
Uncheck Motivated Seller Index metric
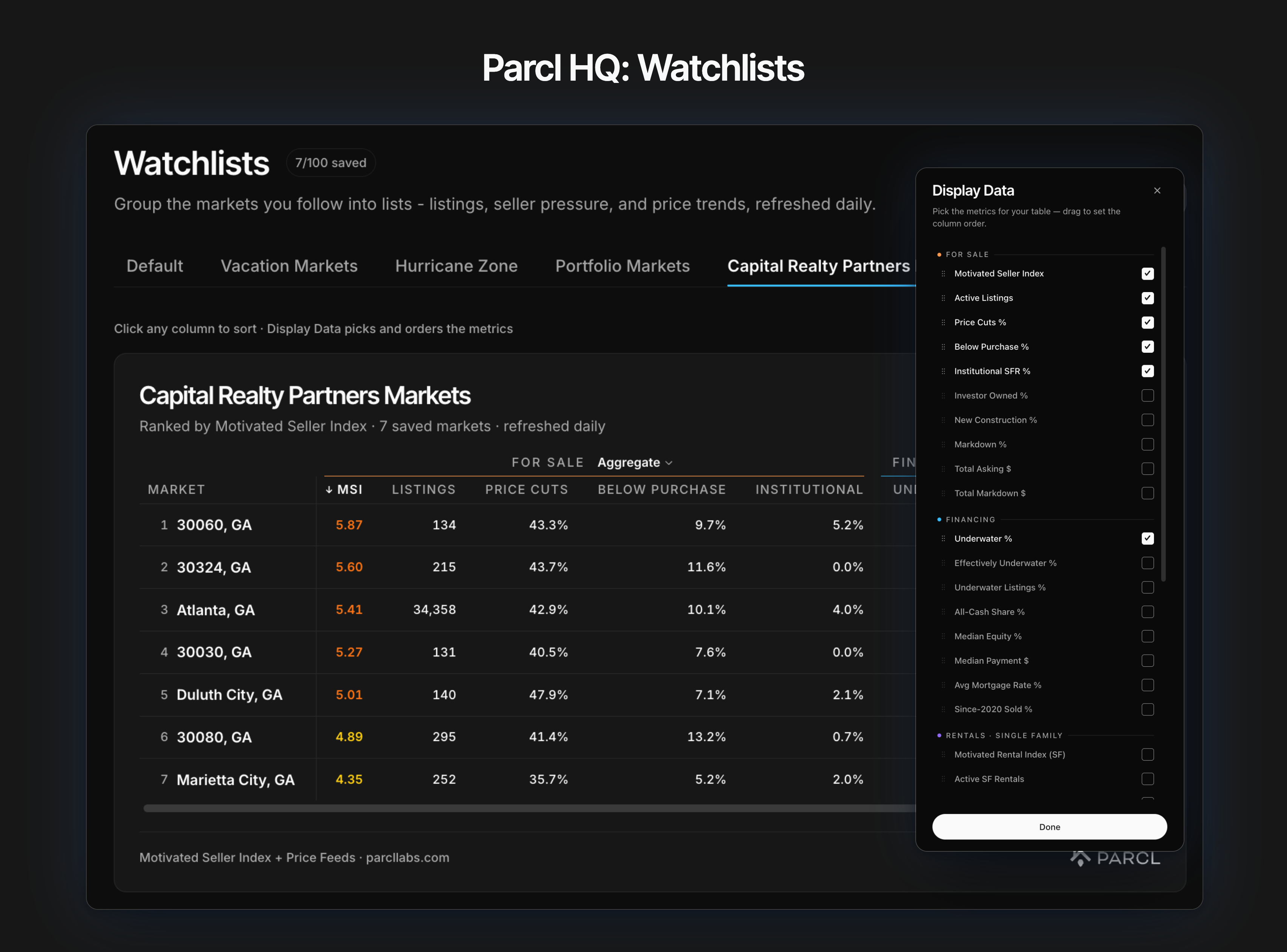pos(1148,274)
